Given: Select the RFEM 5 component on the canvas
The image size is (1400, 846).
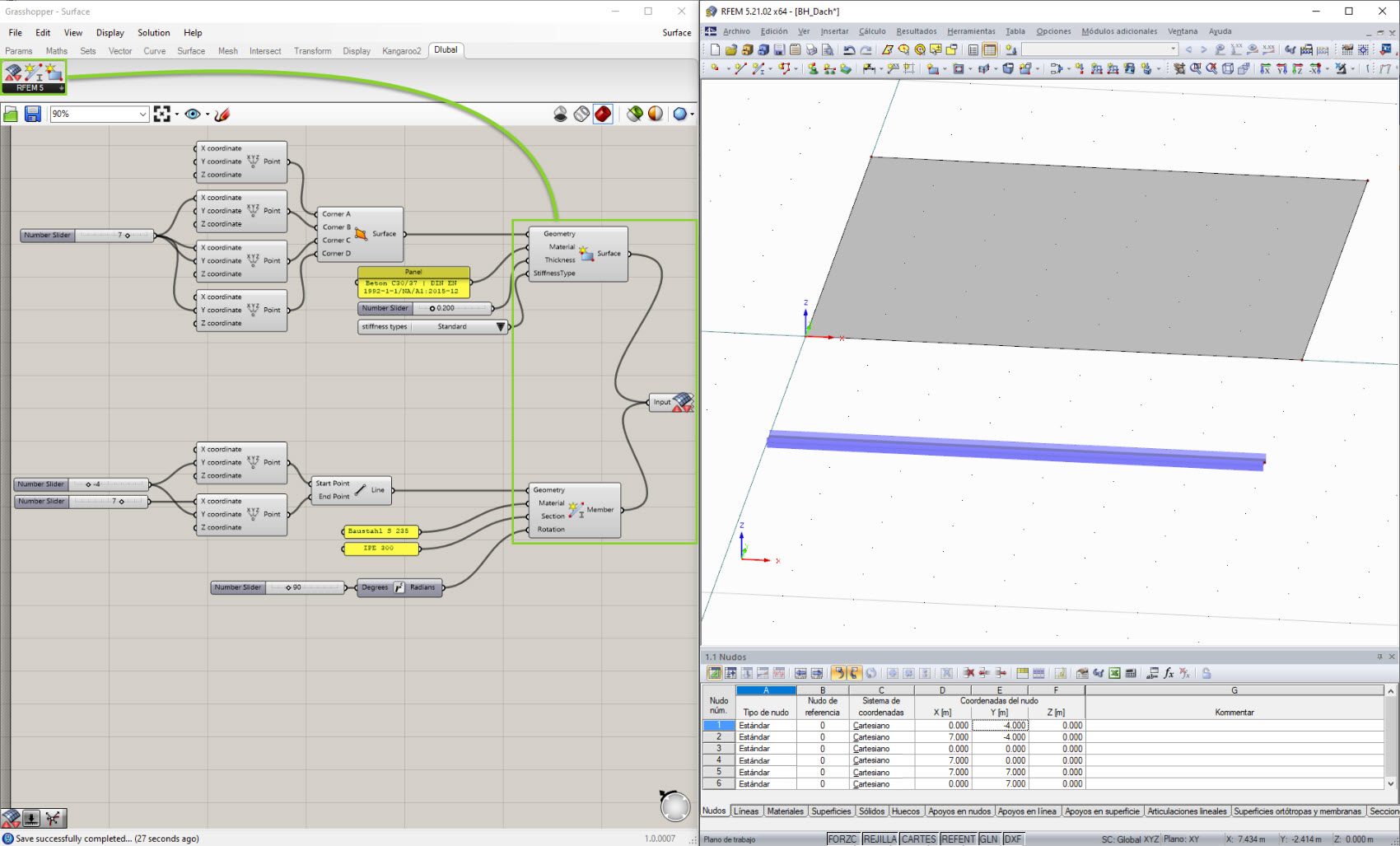Looking at the screenshot, I should click(x=33, y=77).
